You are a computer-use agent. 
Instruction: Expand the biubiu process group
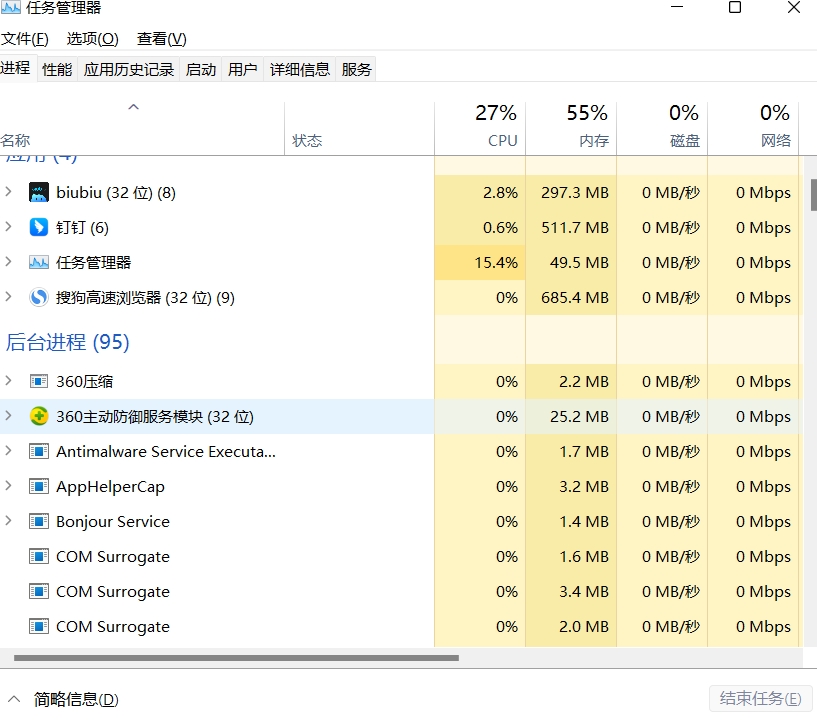coord(9,192)
